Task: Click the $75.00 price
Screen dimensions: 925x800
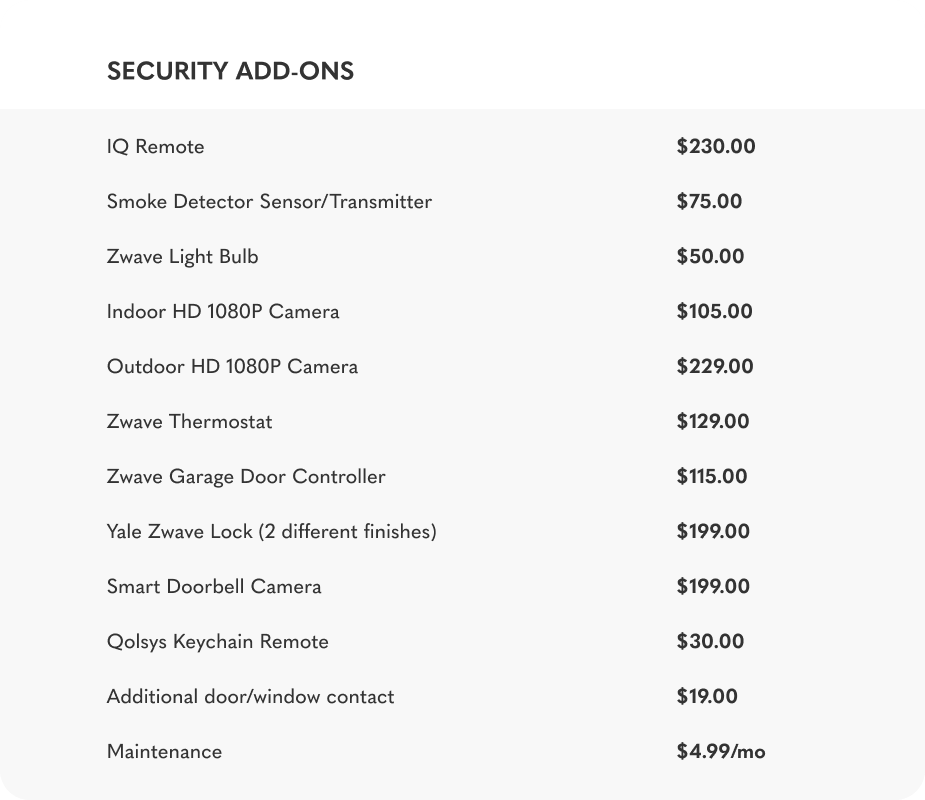Action: tap(709, 201)
